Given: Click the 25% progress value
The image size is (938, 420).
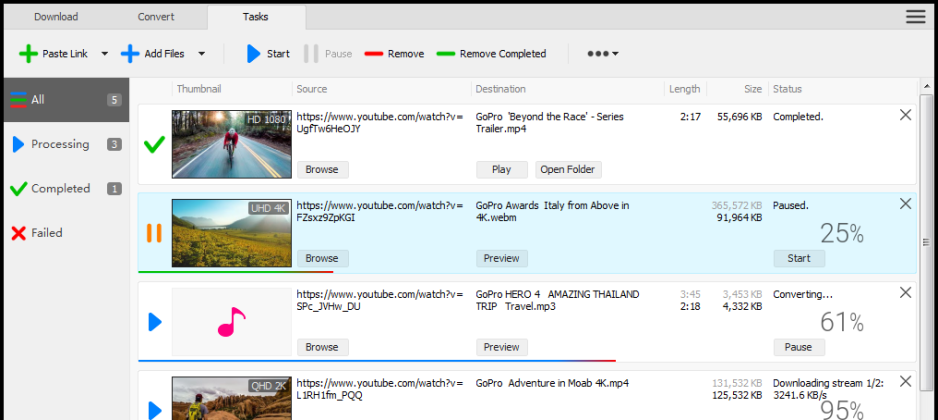Looking at the screenshot, I should pos(842,234).
